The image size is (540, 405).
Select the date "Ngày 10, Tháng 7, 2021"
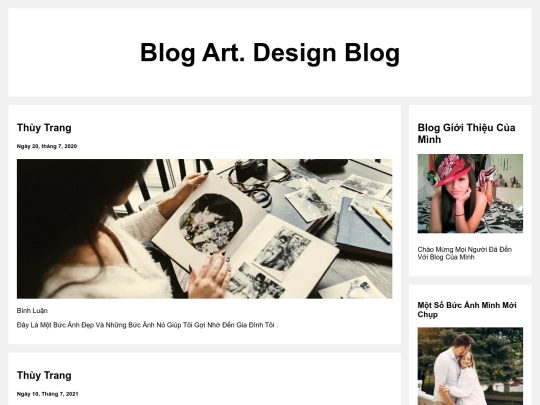pos(48,394)
